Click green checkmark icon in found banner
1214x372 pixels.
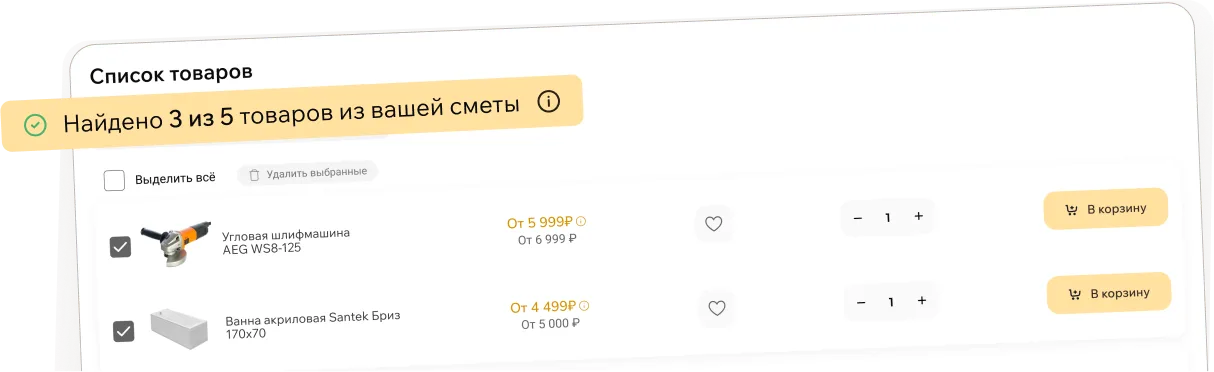click(35, 125)
